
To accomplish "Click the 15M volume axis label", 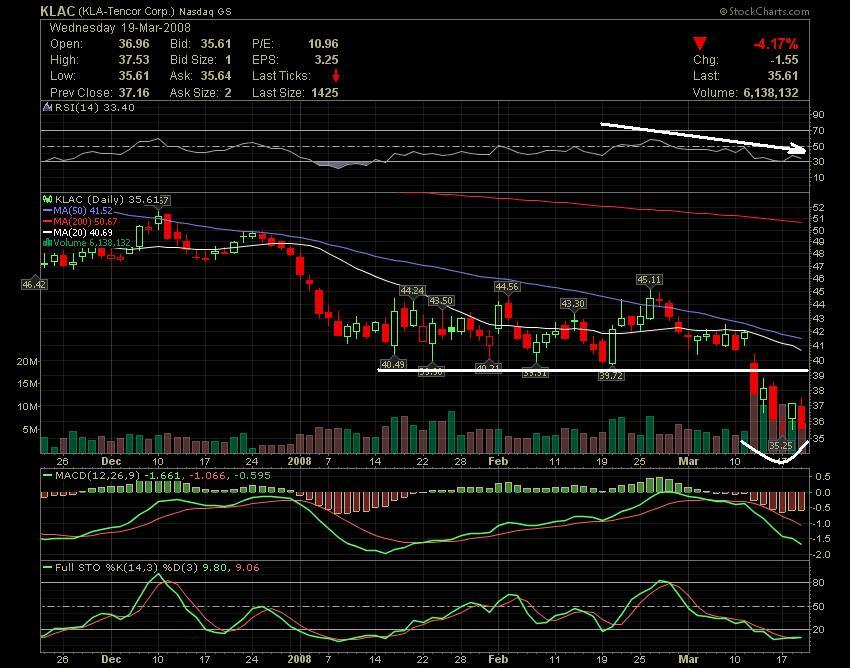I will [x=27, y=384].
